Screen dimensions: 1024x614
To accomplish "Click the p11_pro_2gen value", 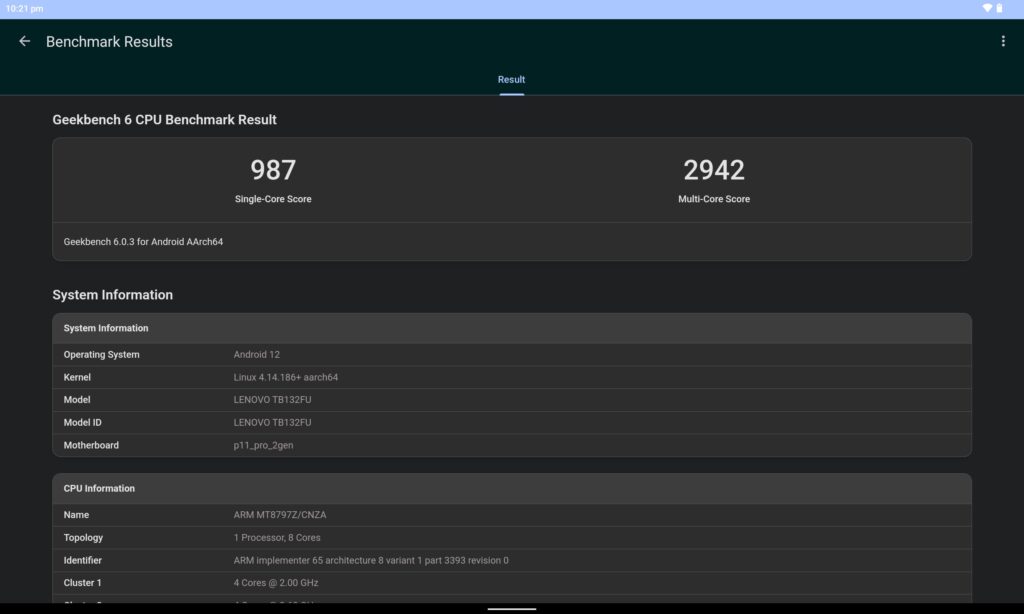I will [x=263, y=445].
